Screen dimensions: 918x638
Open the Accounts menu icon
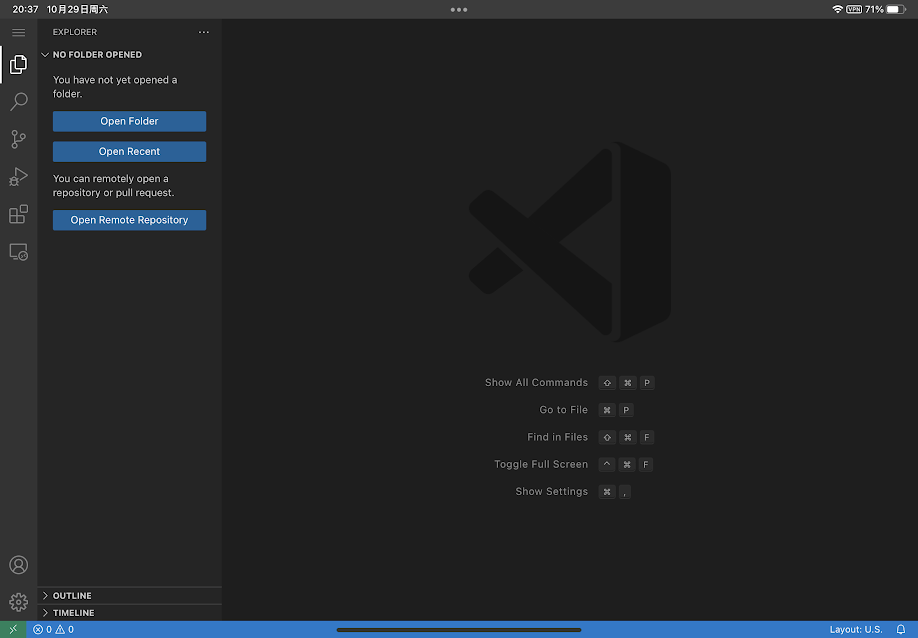coord(18,565)
